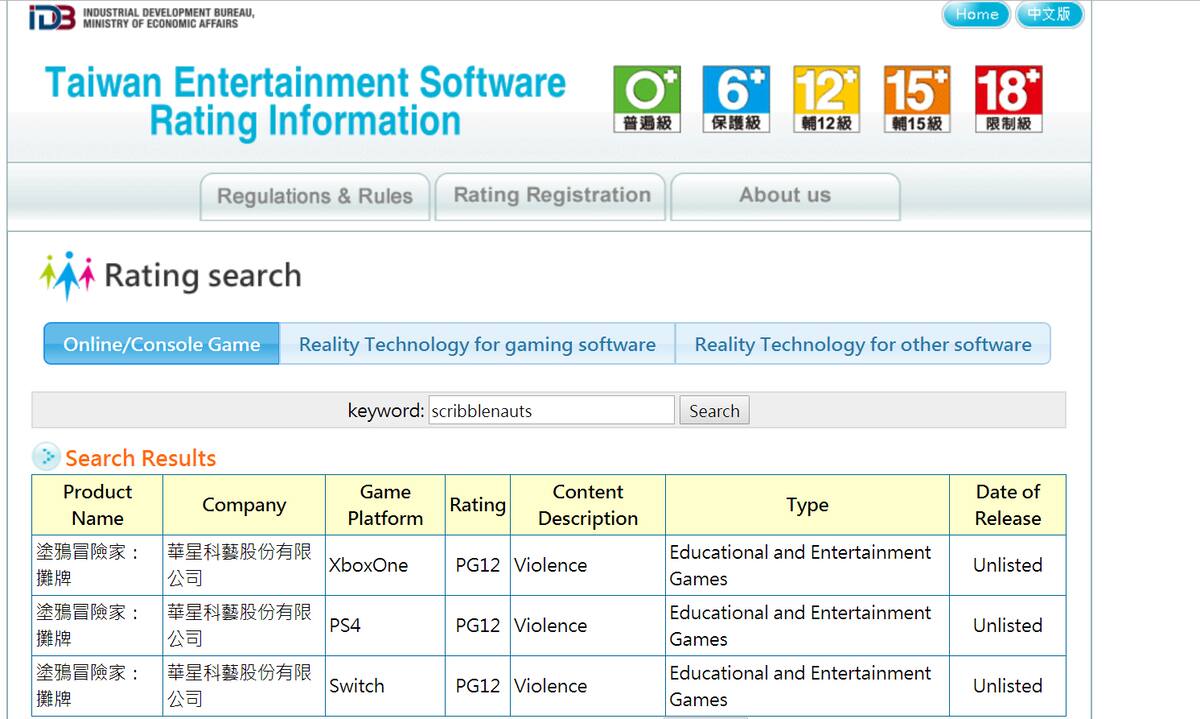Go to the Home page
Screen dimensions: 1200x719
pyautogui.click(x=976, y=15)
